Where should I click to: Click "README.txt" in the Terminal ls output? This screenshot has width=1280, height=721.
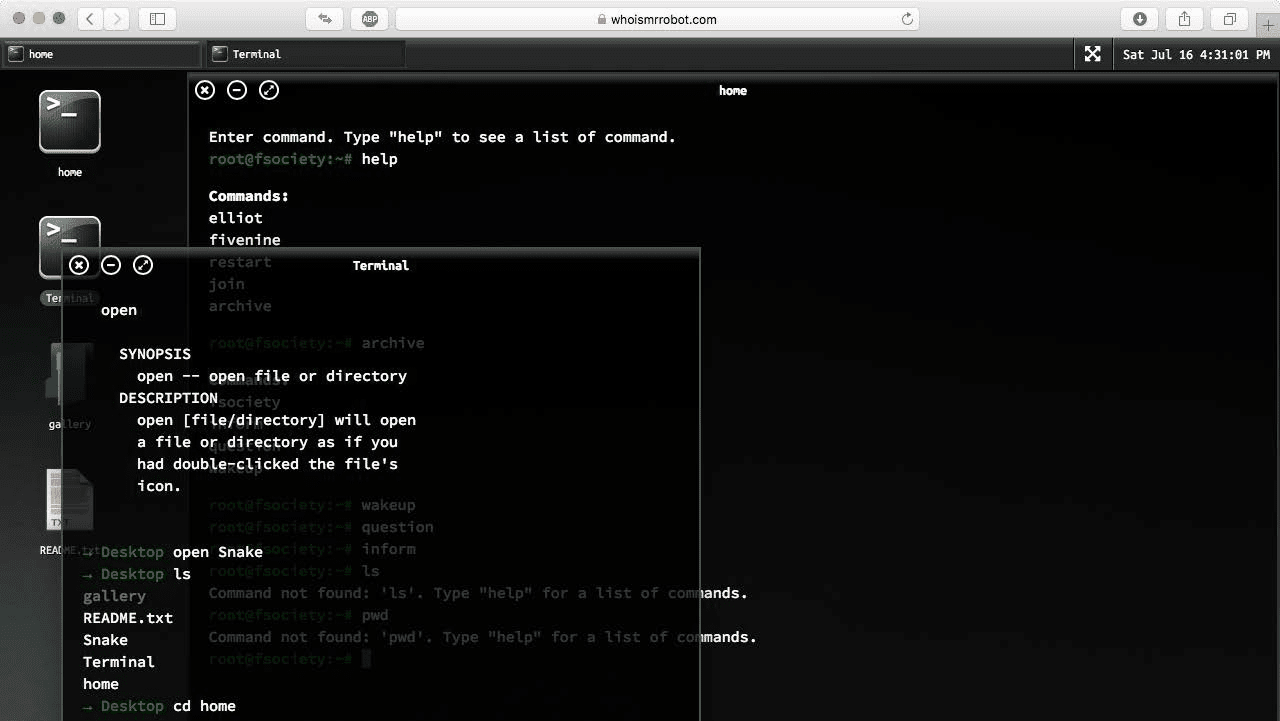coord(128,618)
